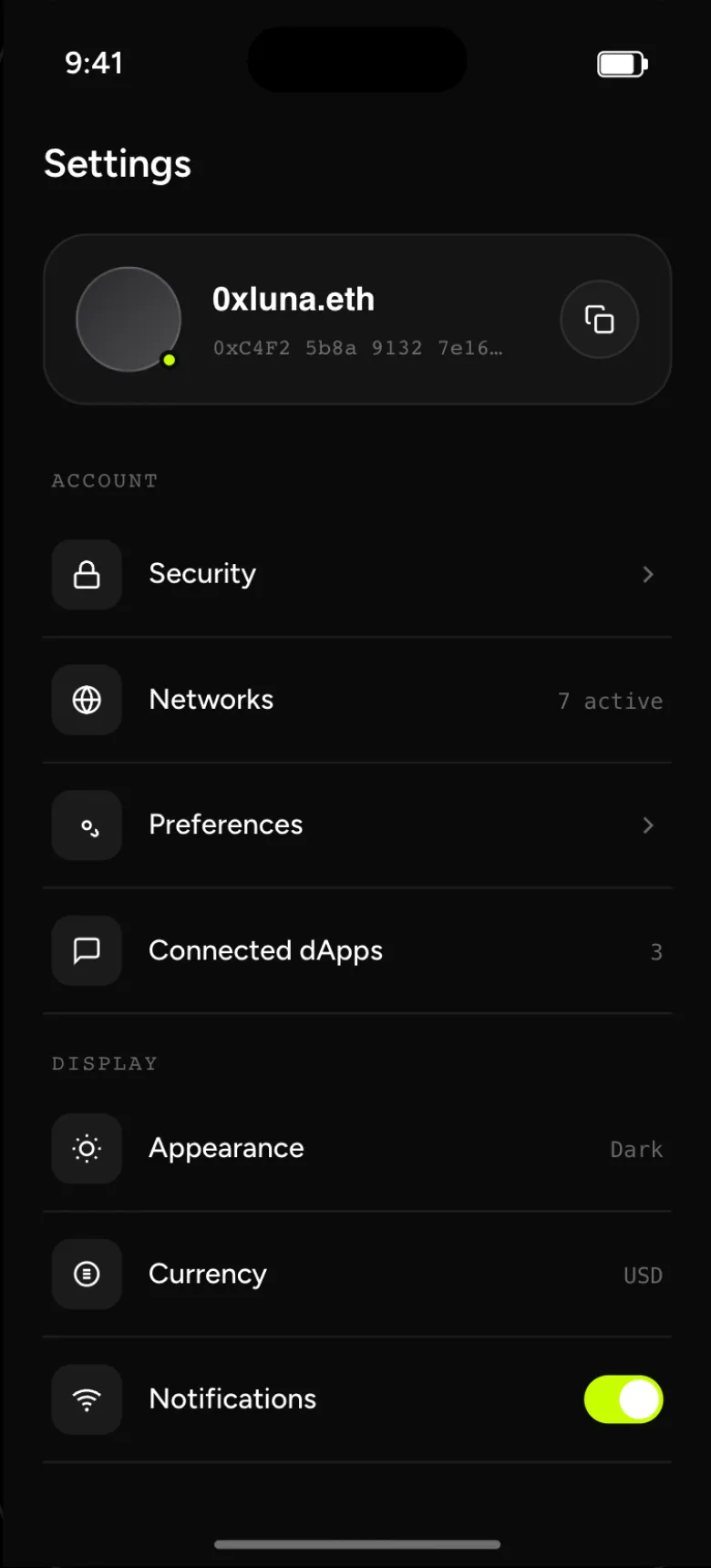Viewport: 711px width, 1568px height.
Task: Tap the truncated 0xC4F2 wallet address
Action: point(357,348)
